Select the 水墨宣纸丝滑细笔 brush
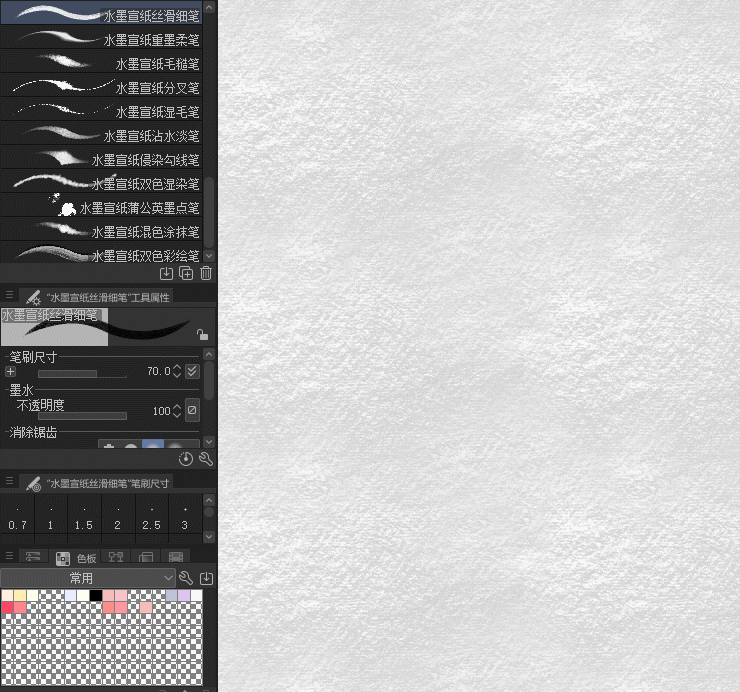The width and height of the screenshot is (740, 692). (101, 14)
